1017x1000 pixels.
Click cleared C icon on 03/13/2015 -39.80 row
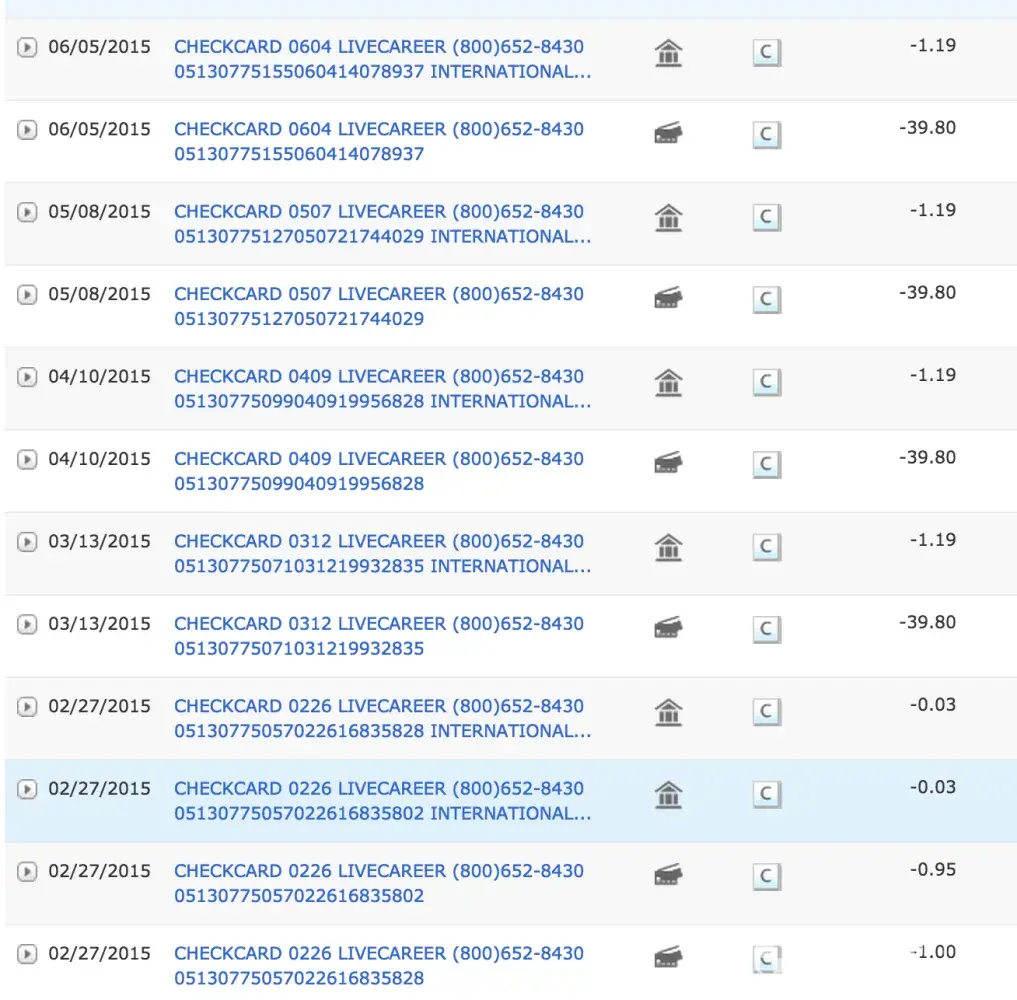tap(767, 629)
